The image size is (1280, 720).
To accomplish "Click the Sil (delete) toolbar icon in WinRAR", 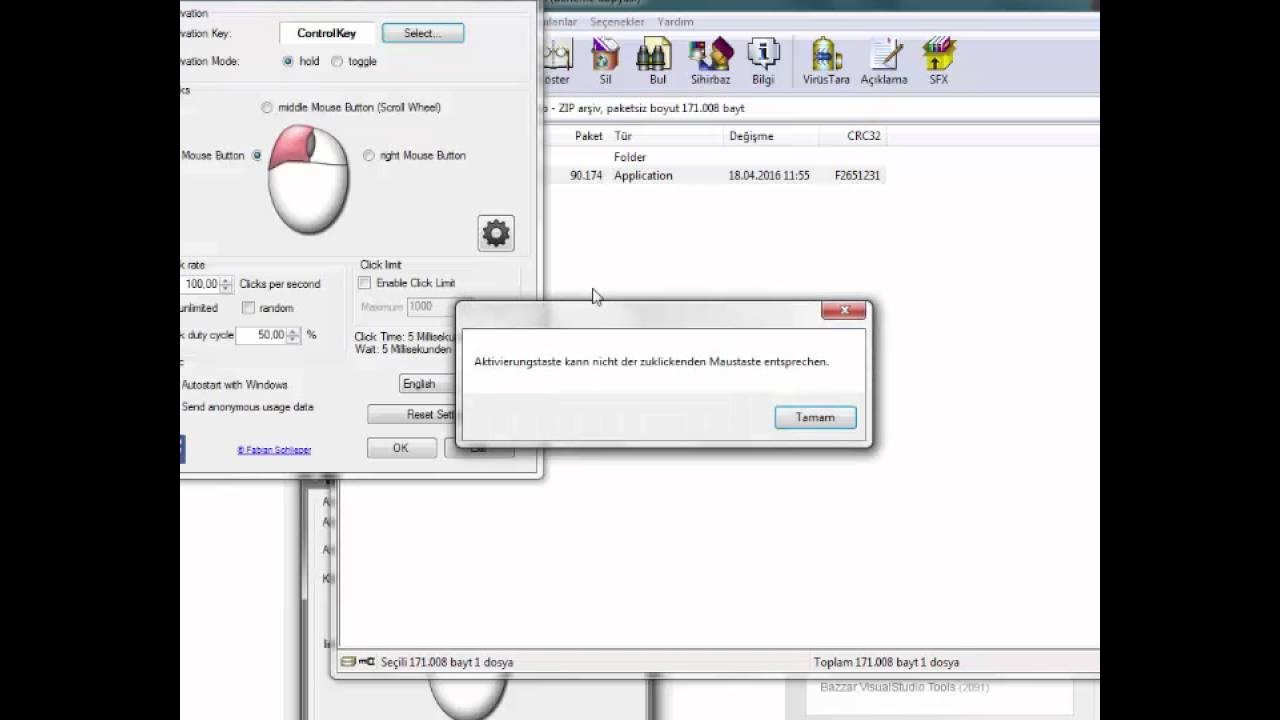I will click(605, 61).
